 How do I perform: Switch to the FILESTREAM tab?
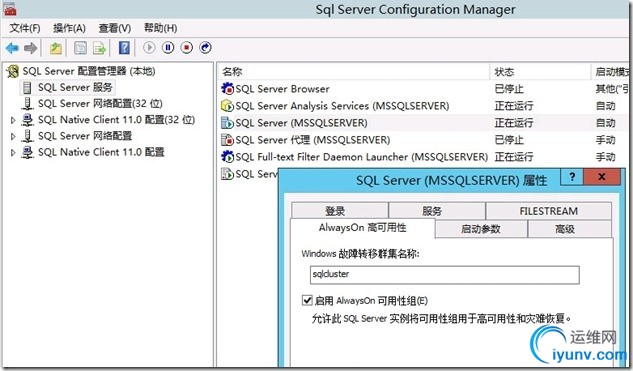click(548, 211)
